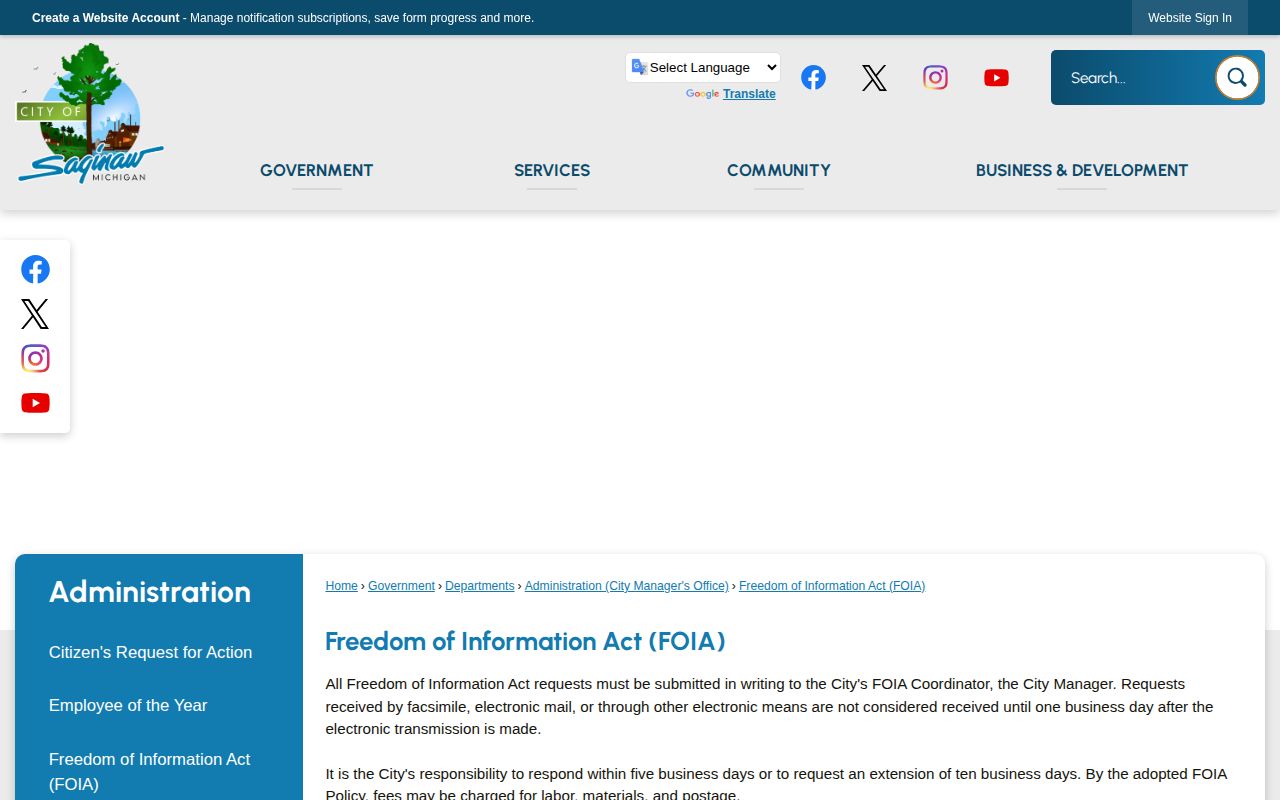This screenshot has width=1280, height=800.
Task: Click Instagram icon in floating side panel
Action: (x=35, y=358)
